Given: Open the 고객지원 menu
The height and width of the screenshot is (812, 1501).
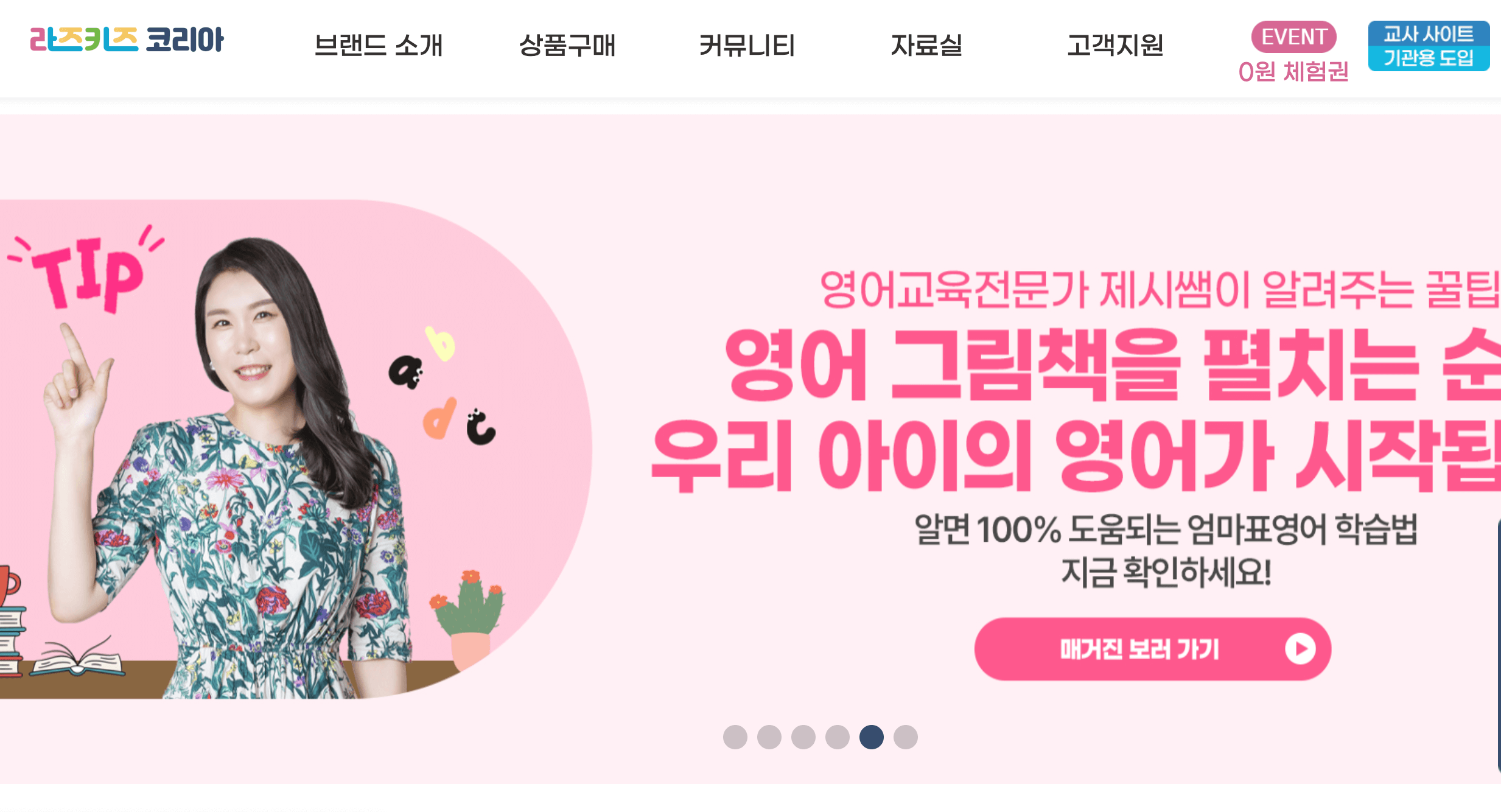Looking at the screenshot, I should 1115,45.
